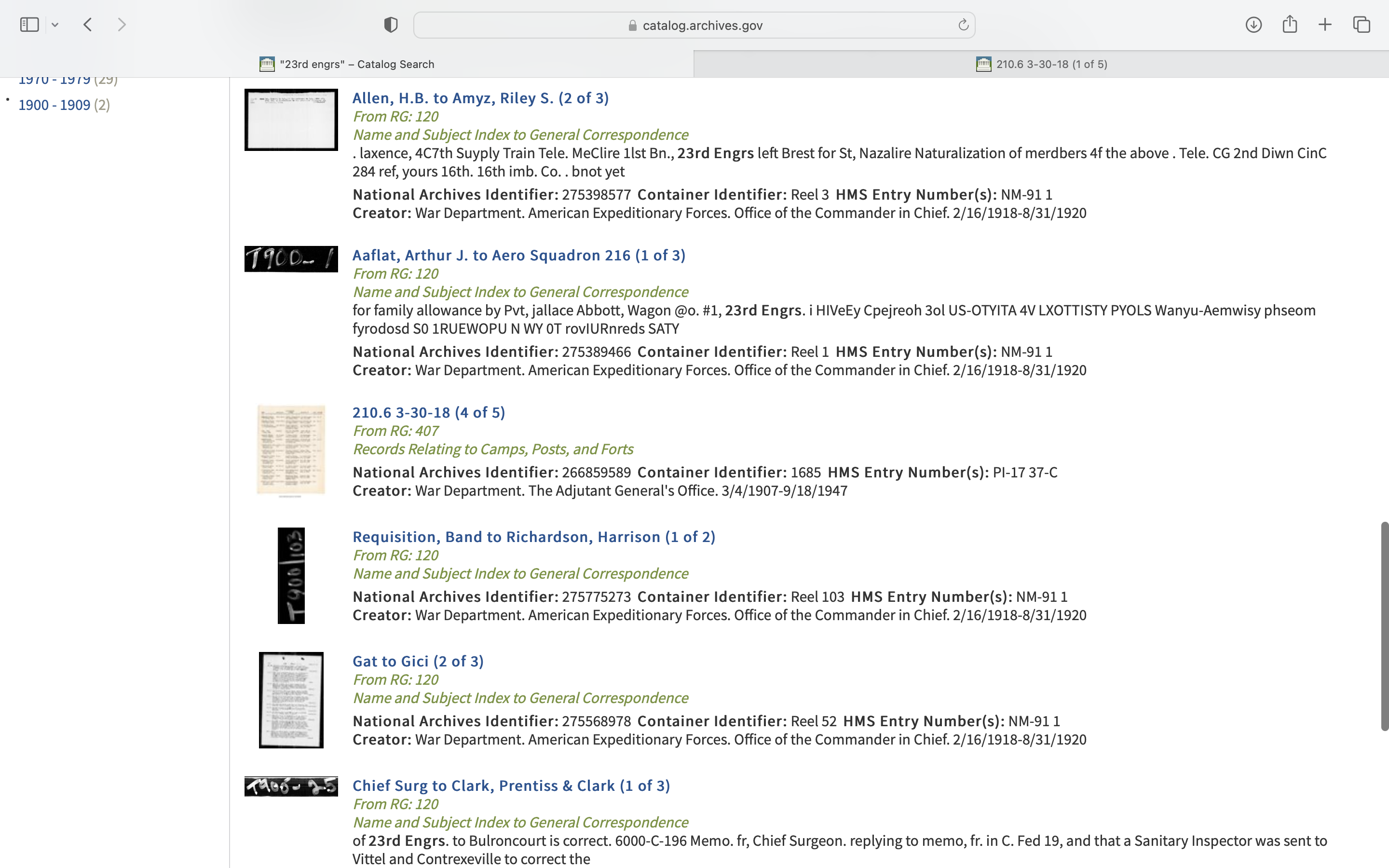Reload page with the refresh icon

(x=963, y=25)
